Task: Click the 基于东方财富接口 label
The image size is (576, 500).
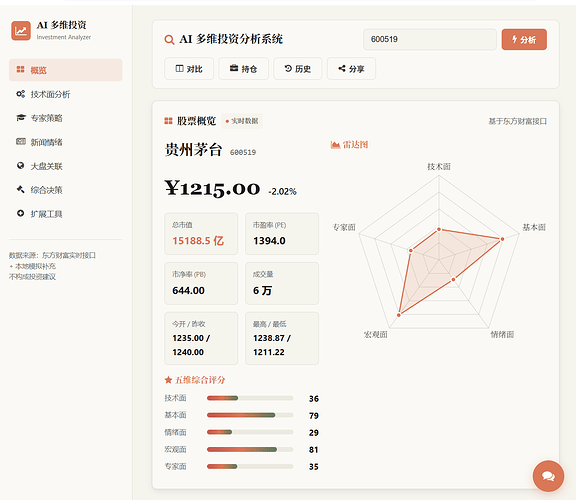Action: [x=518, y=121]
